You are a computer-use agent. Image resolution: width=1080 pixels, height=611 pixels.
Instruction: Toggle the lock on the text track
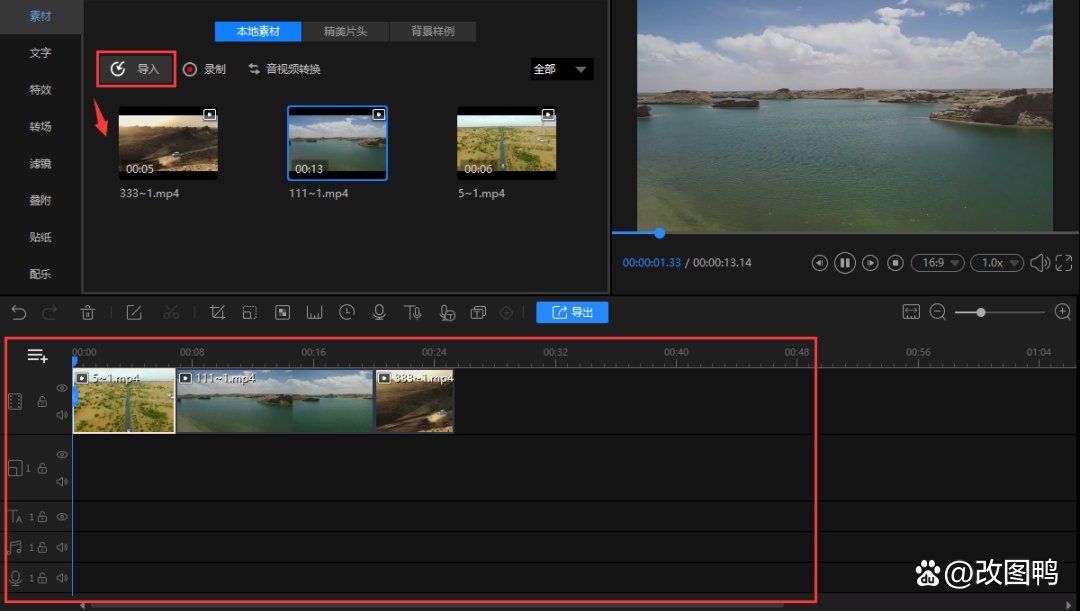pos(44,517)
